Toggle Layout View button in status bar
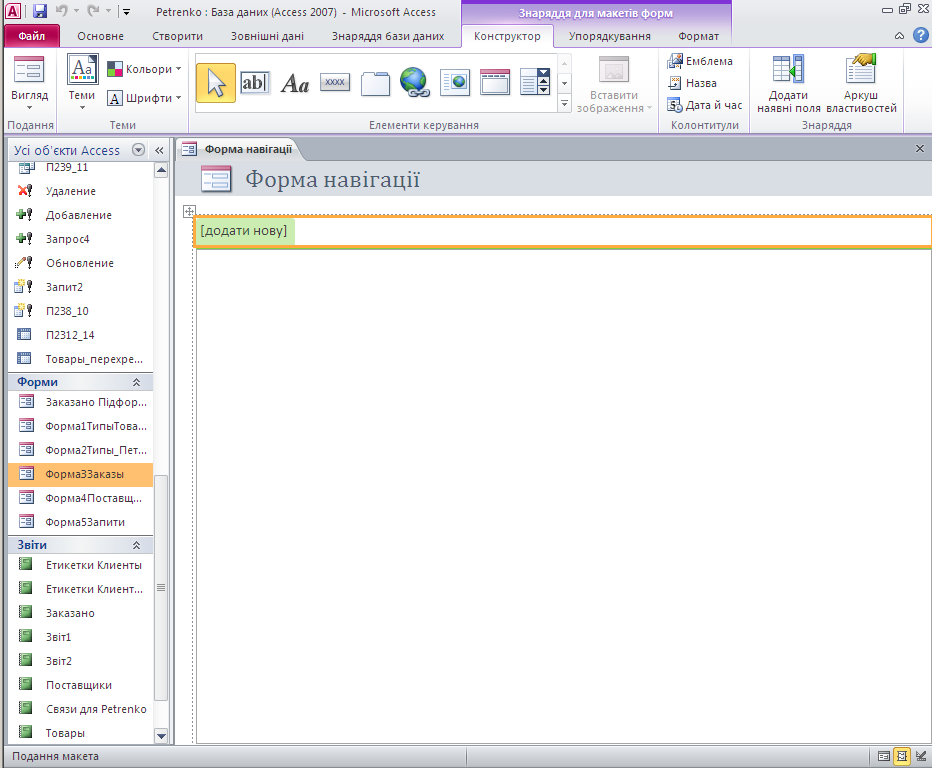 point(902,756)
